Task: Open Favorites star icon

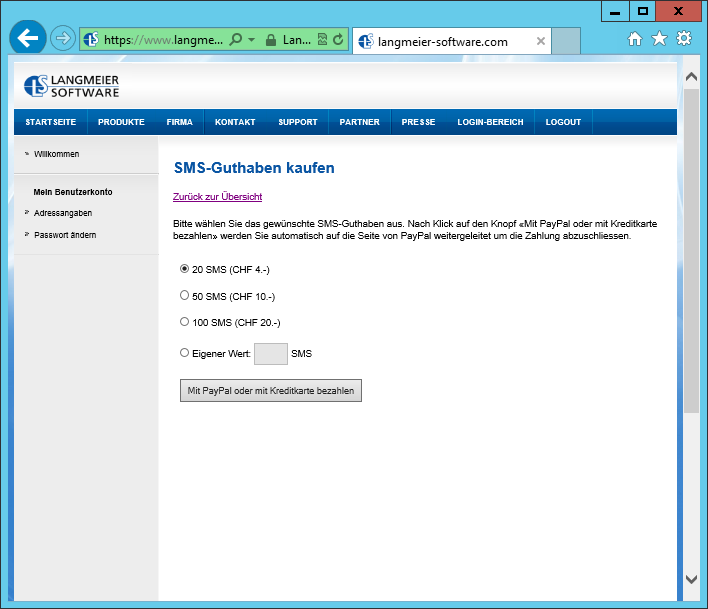Action: pyautogui.click(x=659, y=38)
